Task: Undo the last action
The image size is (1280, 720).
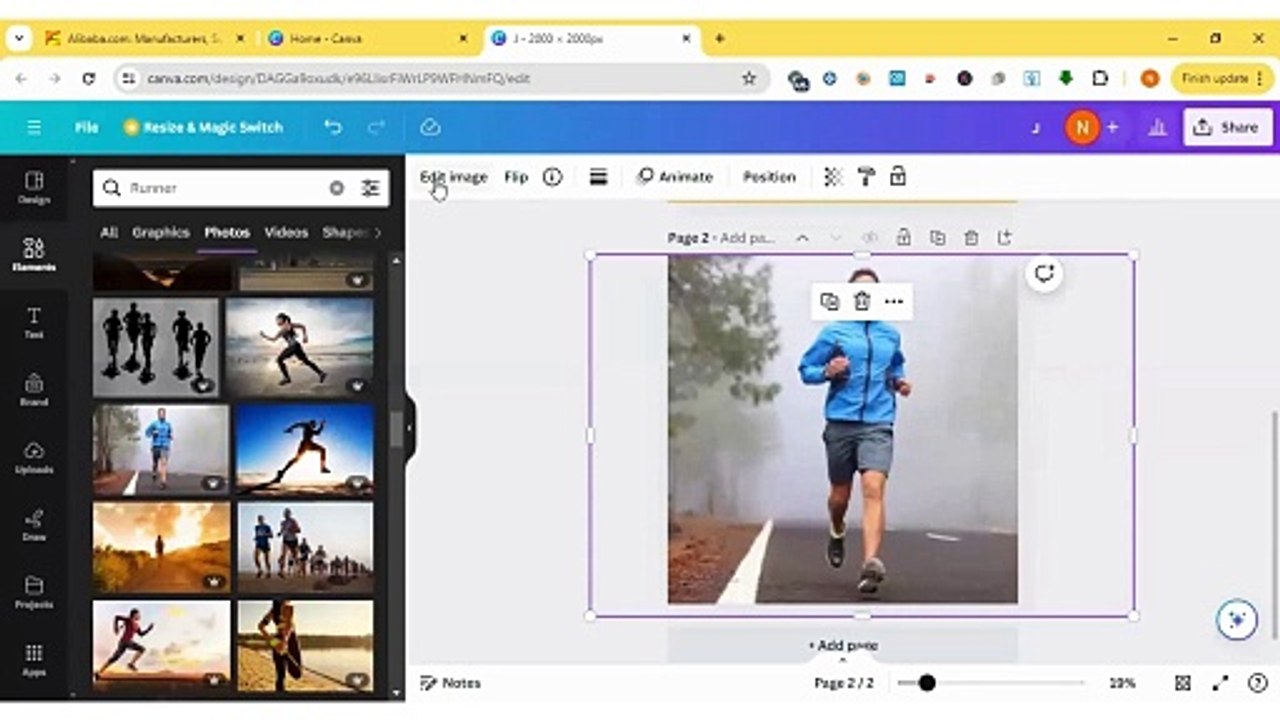Action: coord(333,127)
